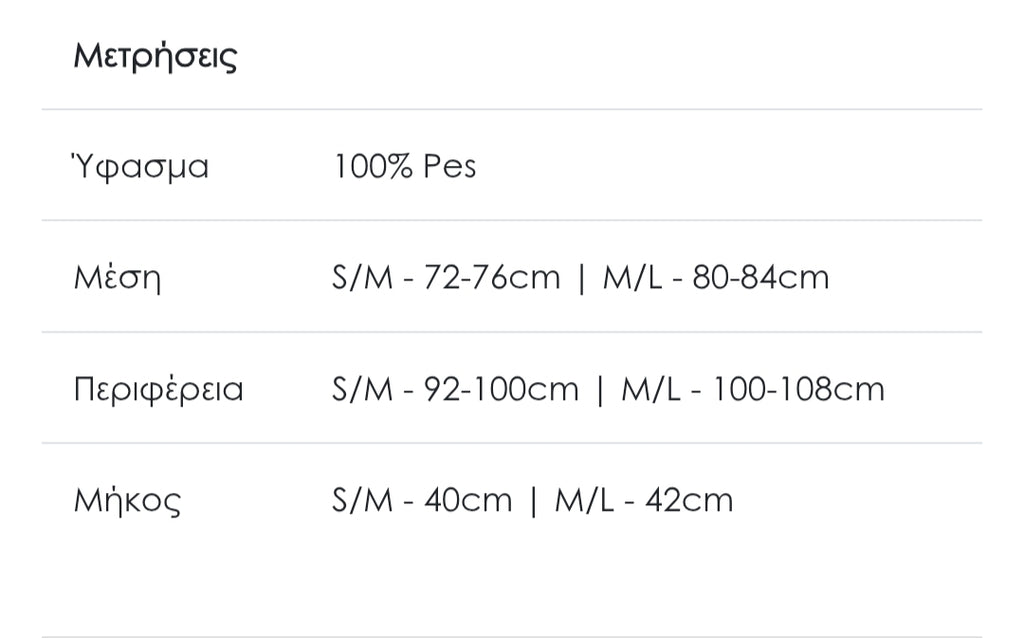Click the bottom divider line below Μήκος
The width and height of the screenshot is (1024, 638).
coord(512,636)
